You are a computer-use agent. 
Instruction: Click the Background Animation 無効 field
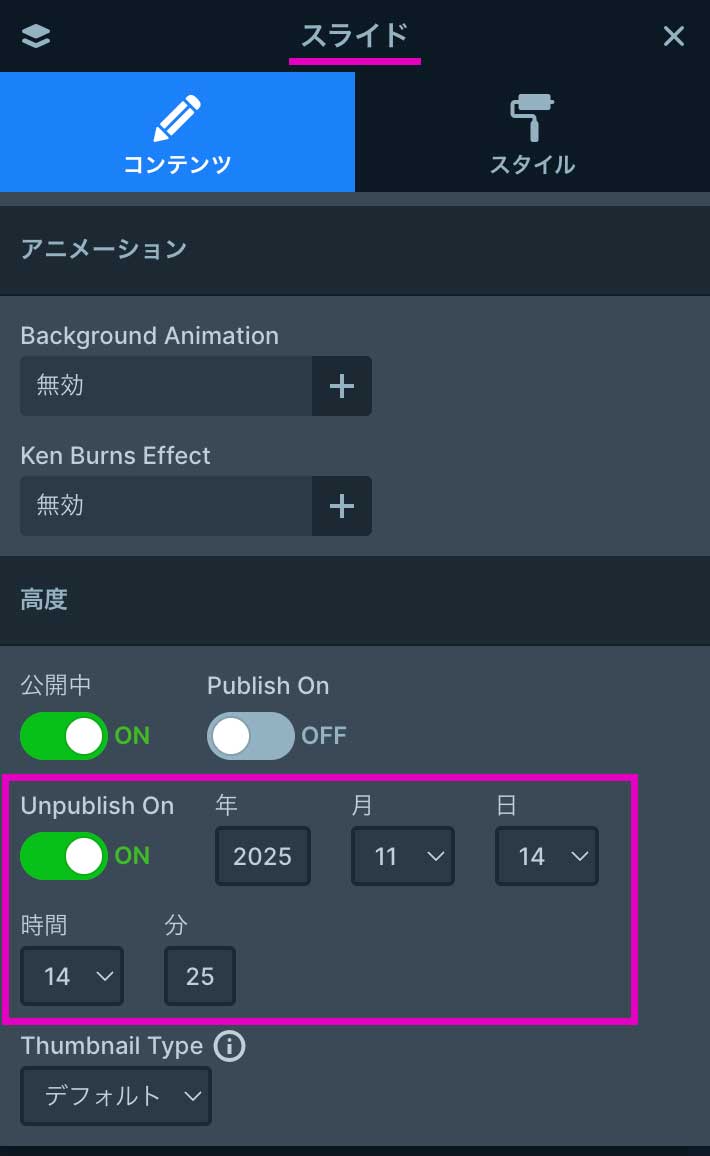click(x=166, y=386)
